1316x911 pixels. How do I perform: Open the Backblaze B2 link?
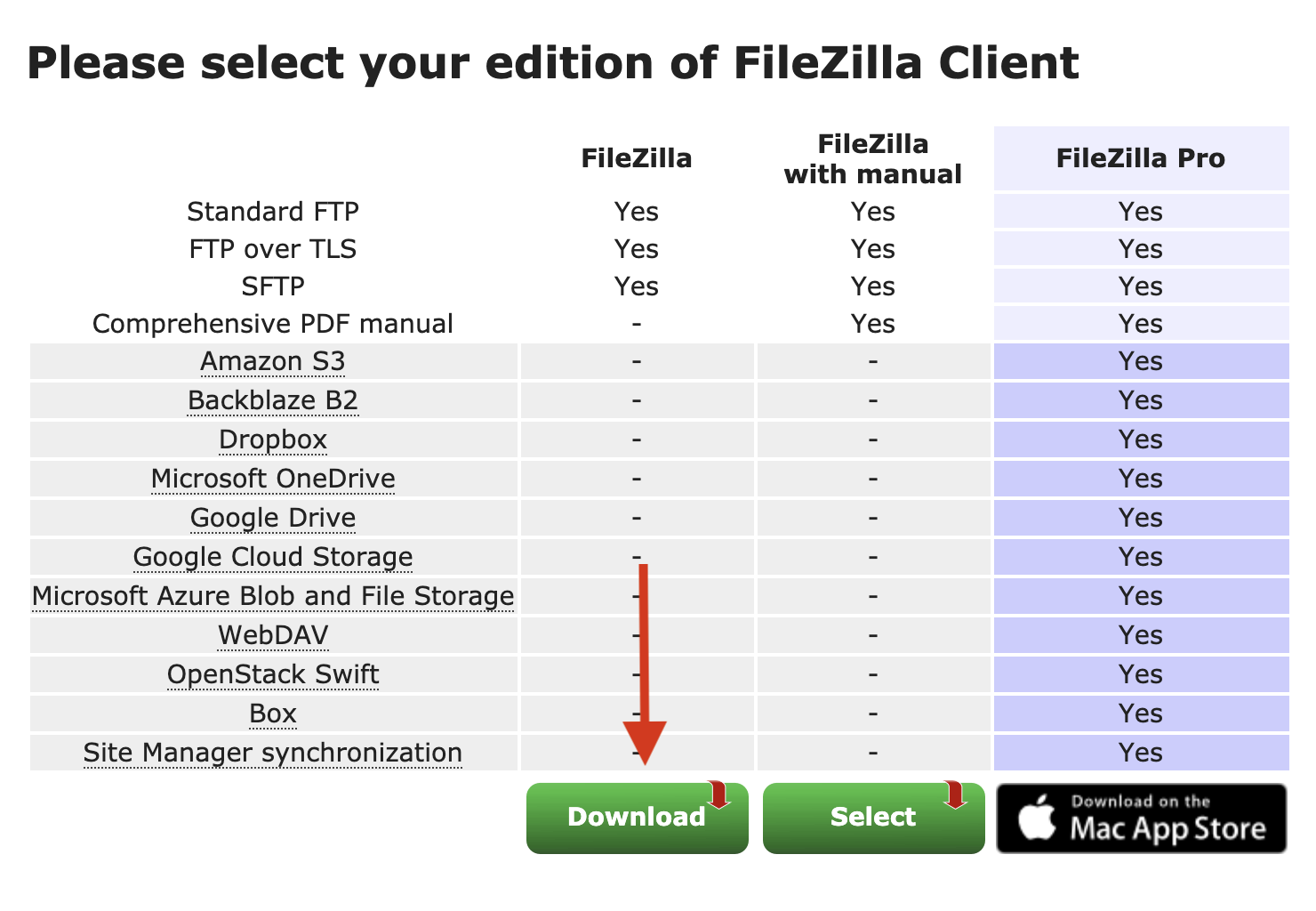click(x=273, y=400)
